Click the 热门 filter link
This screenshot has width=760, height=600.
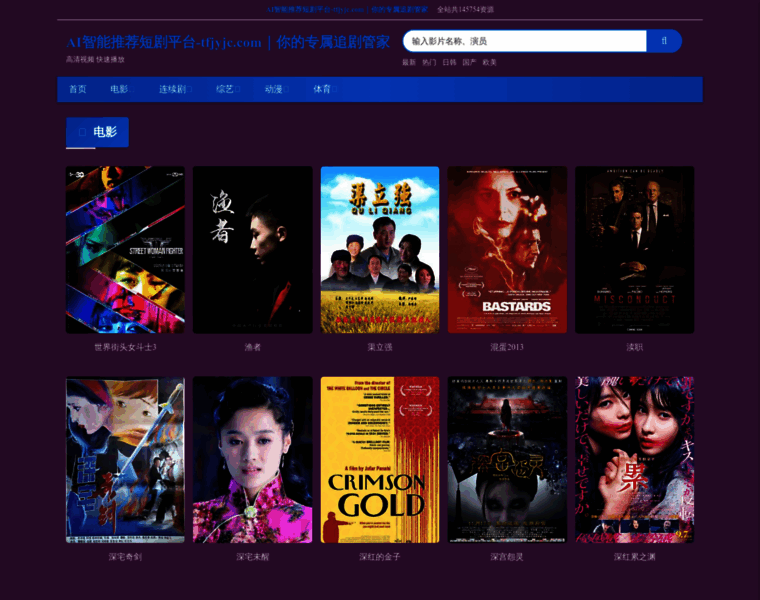click(x=429, y=63)
